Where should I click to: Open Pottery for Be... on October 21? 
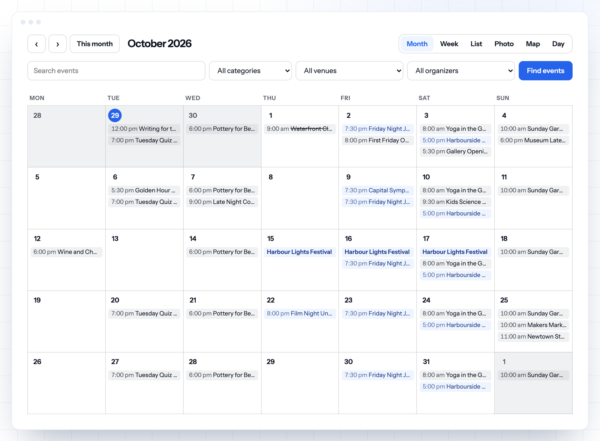(x=222, y=314)
